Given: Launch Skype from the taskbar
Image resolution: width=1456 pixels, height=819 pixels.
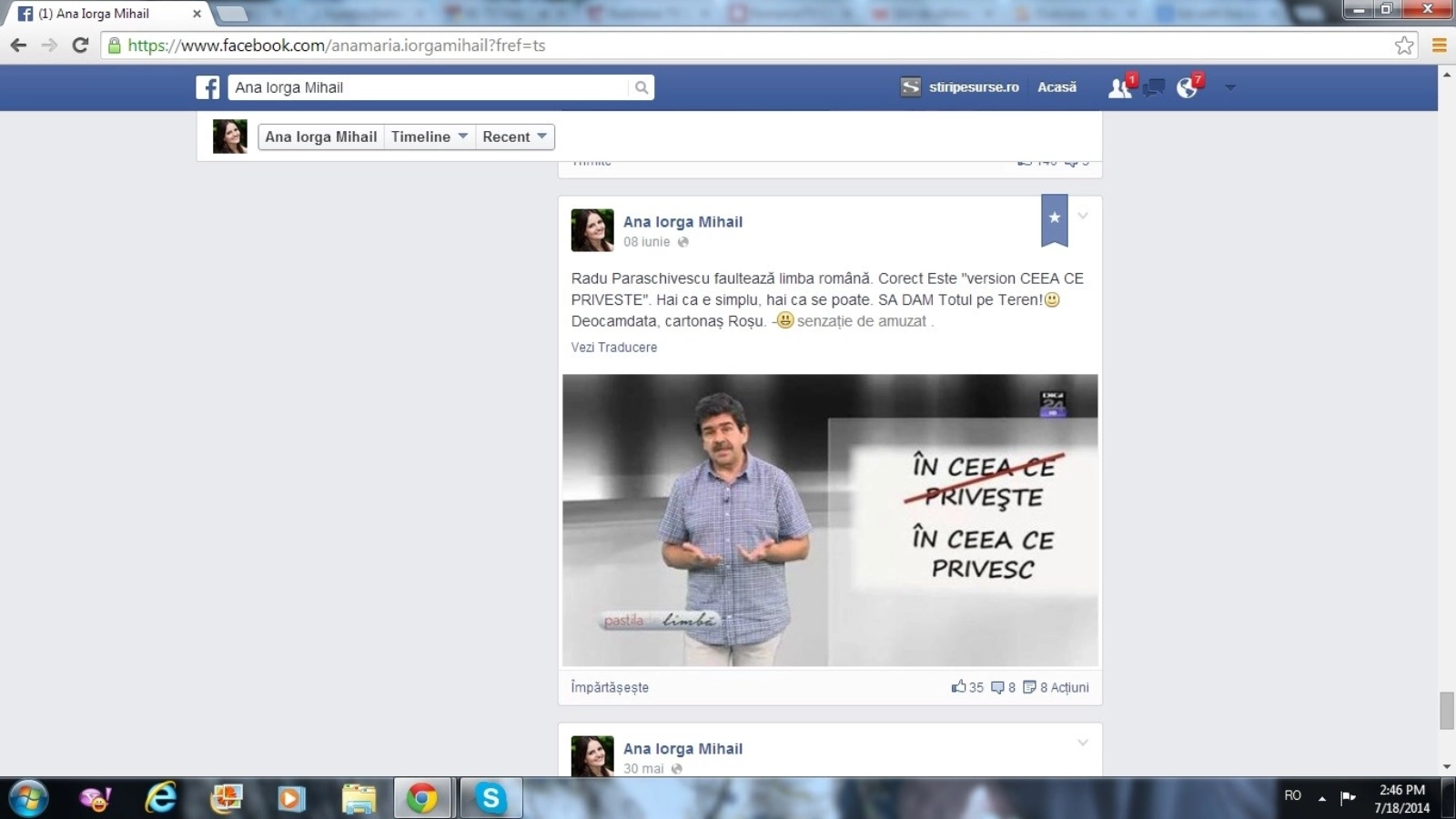Looking at the screenshot, I should 490,798.
